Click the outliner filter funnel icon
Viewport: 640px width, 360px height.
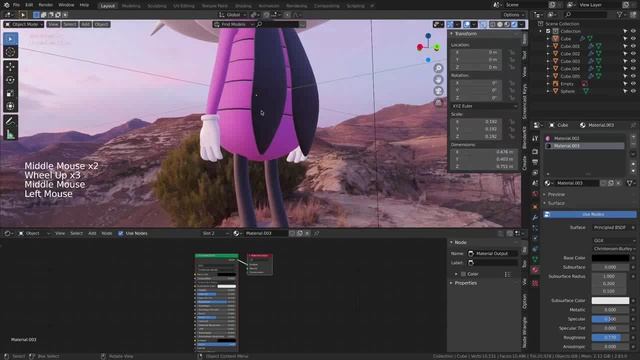coord(620,14)
